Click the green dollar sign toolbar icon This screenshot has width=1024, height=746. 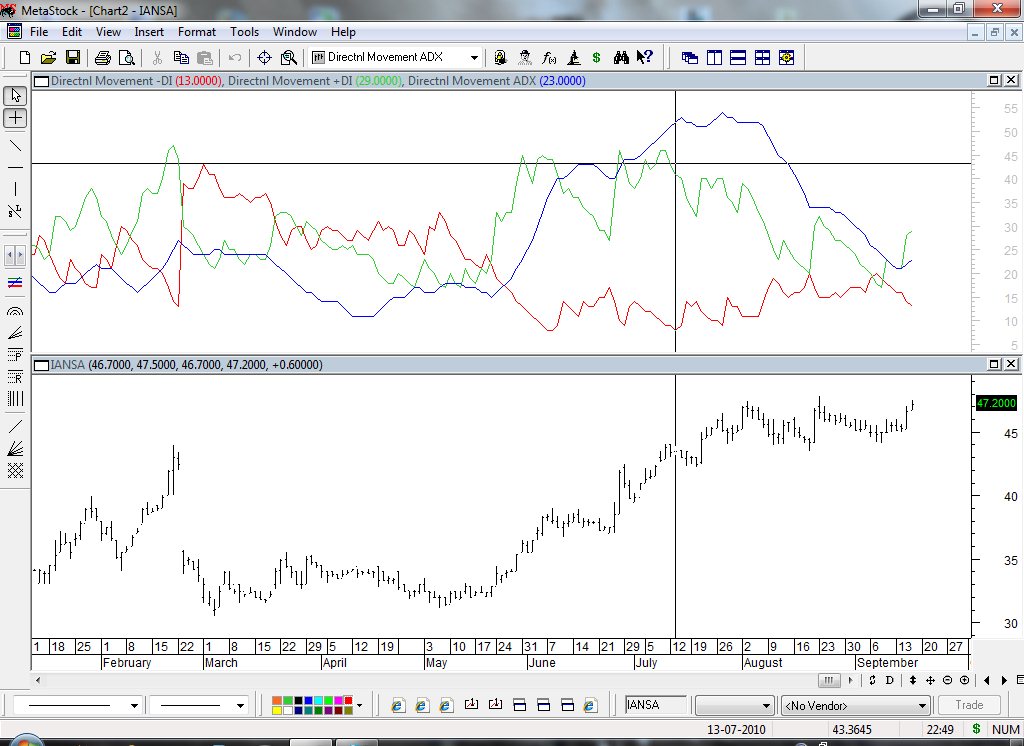pyautogui.click(x=596, y=57)
